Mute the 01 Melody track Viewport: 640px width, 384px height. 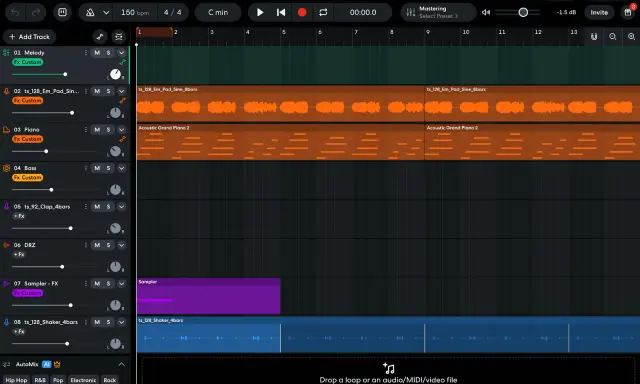pyautogui.click(x=97, y=53)
